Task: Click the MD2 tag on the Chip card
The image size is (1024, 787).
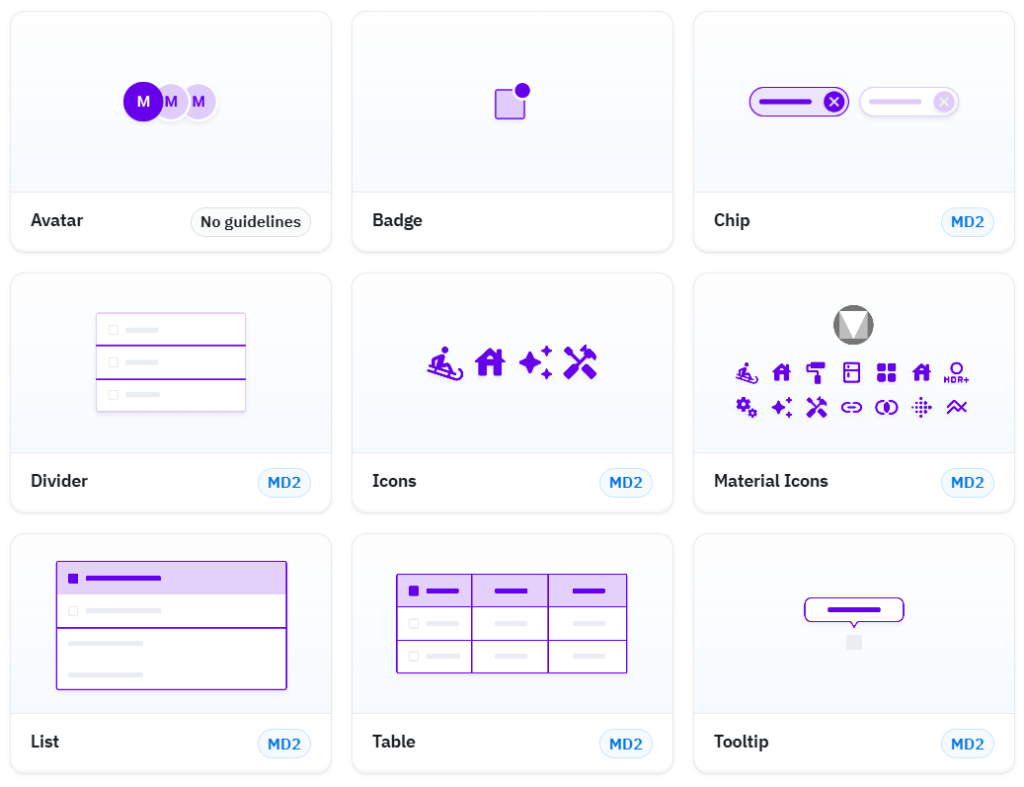Action: click(x=967, y=222)
